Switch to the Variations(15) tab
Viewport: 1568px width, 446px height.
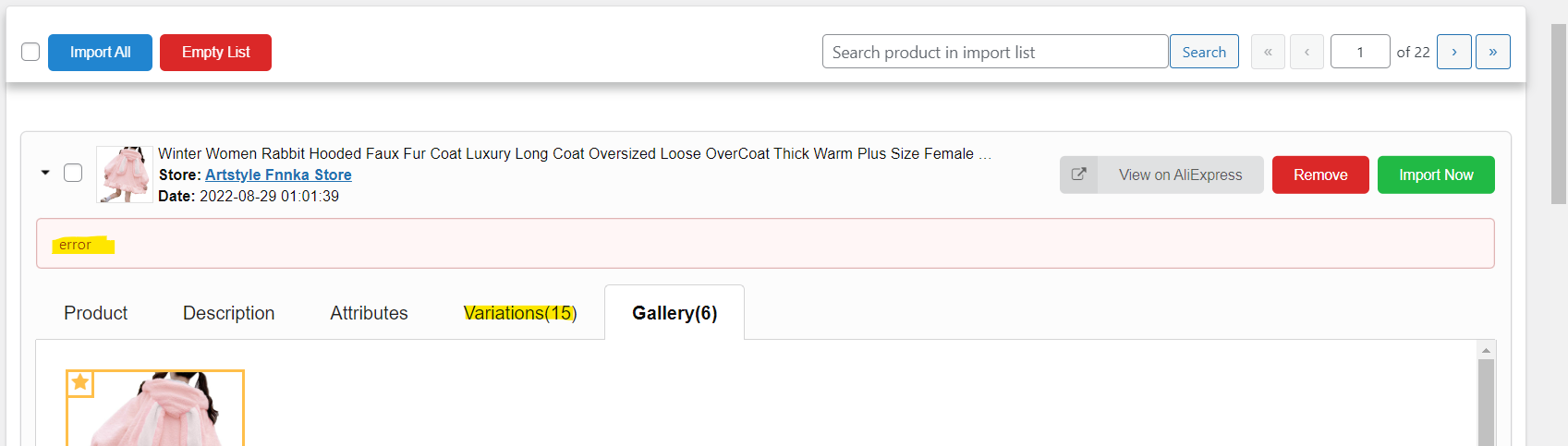click(520, 313)
